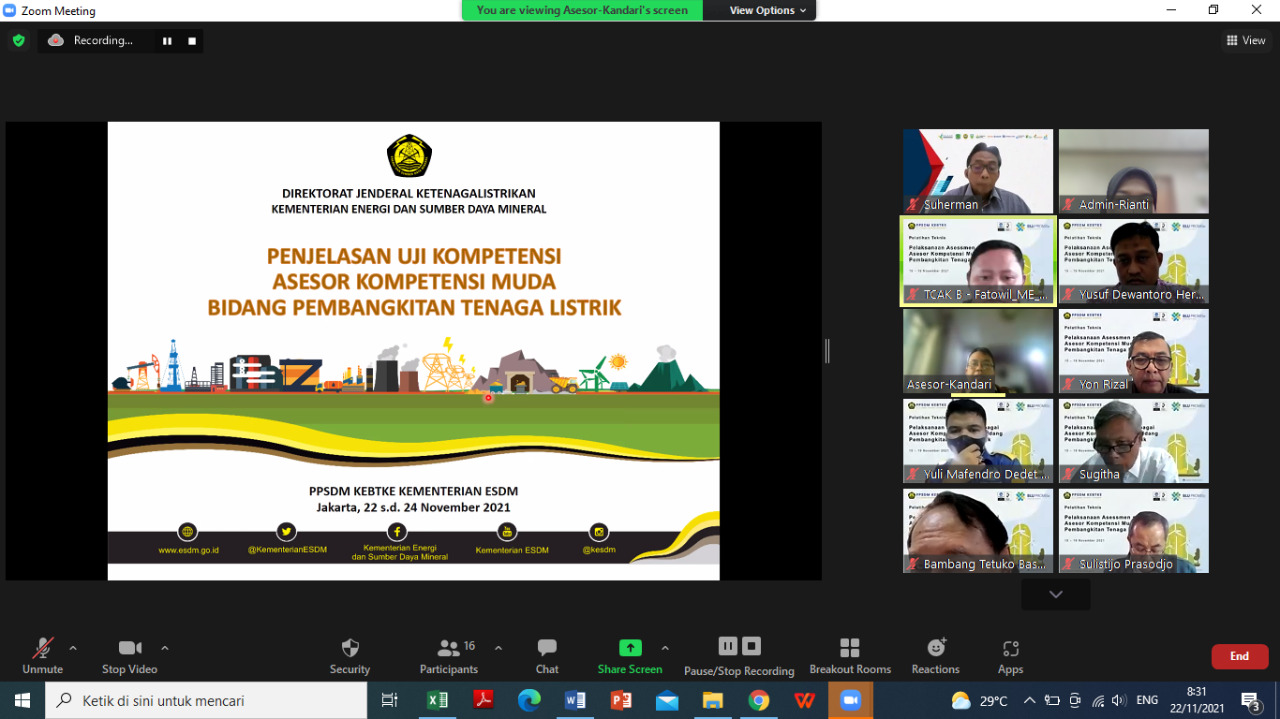This screenshot has height=719, width=1280.
Task: Open the Chat panel
Action: pyautogui.click(x=547, y=656)
